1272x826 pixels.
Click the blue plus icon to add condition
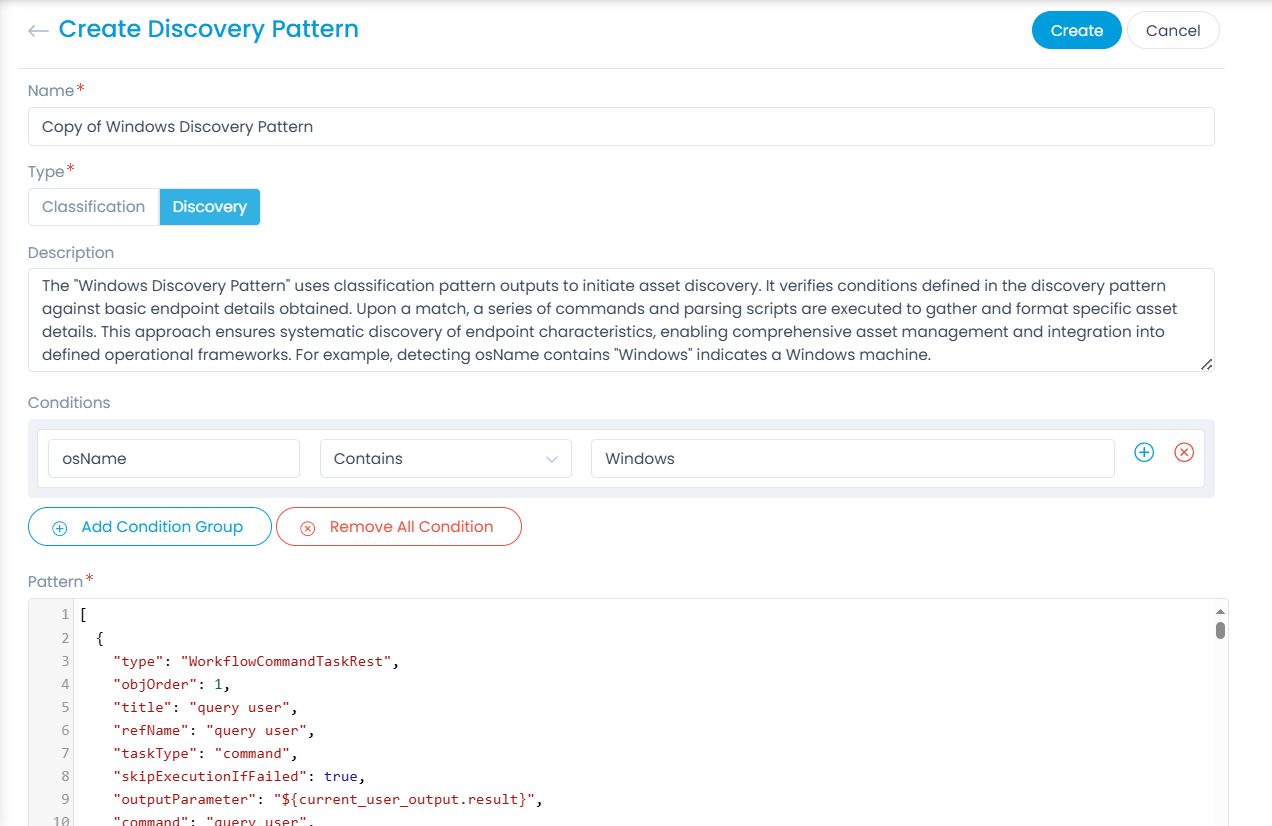(x=1144, y=453)
